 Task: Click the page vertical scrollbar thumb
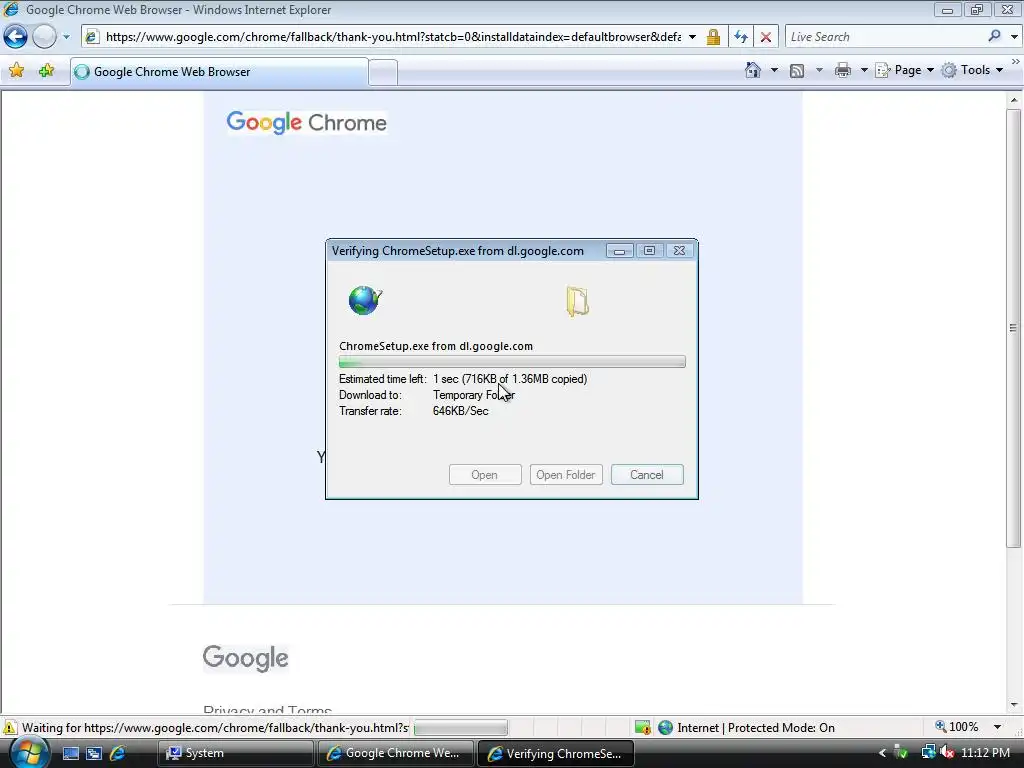click(x=1014, y=328)
